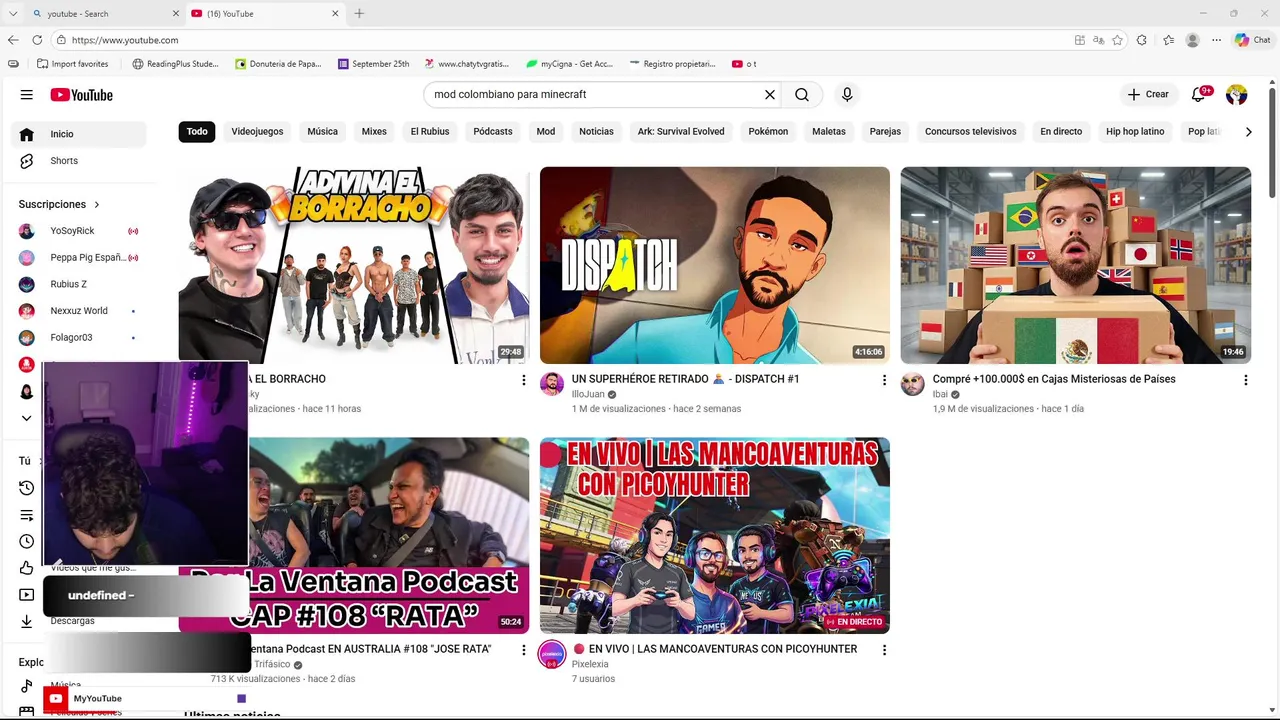
Task: Open the Adivina el Borracho video thumbnail
Action: click(354, 265)
